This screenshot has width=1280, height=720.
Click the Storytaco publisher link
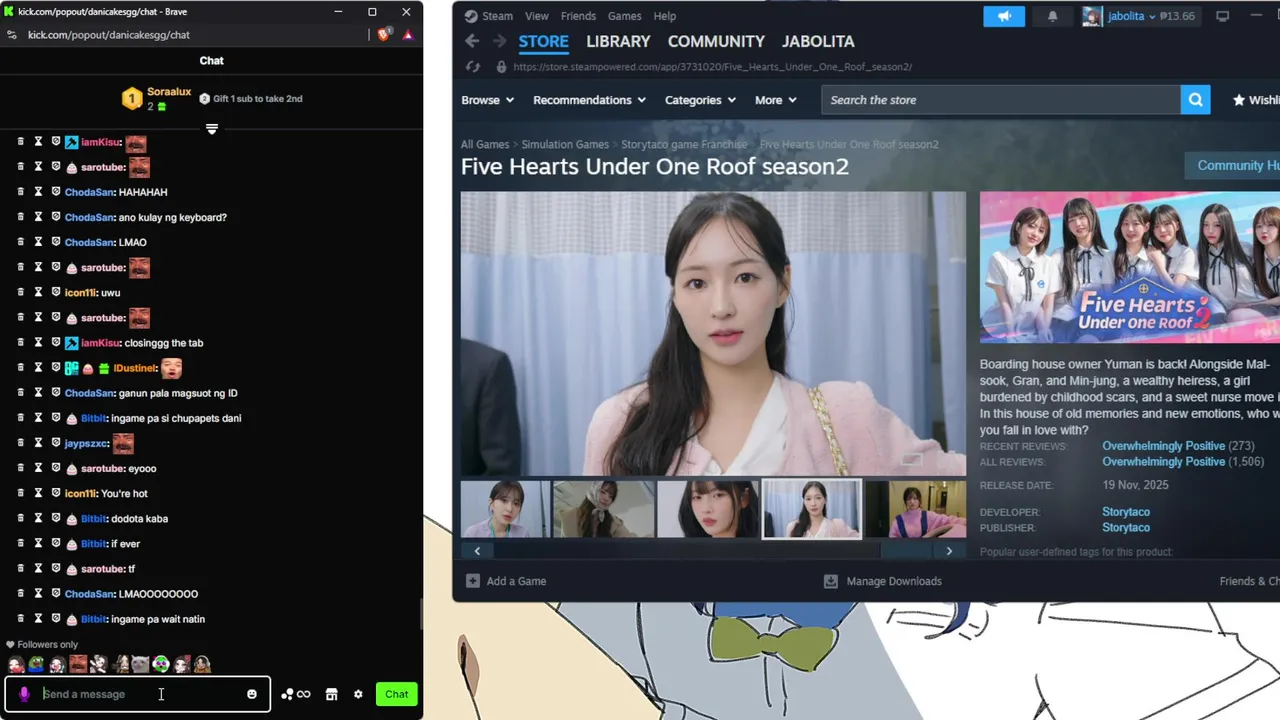coord(1126,527)
